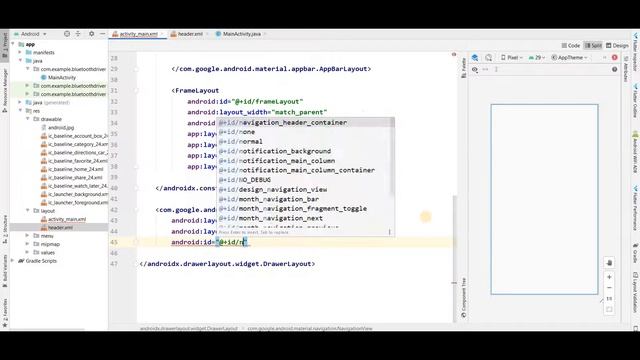Select the pan hand tool in the preview
The image size is (640, 360).
tap(609, 262)
